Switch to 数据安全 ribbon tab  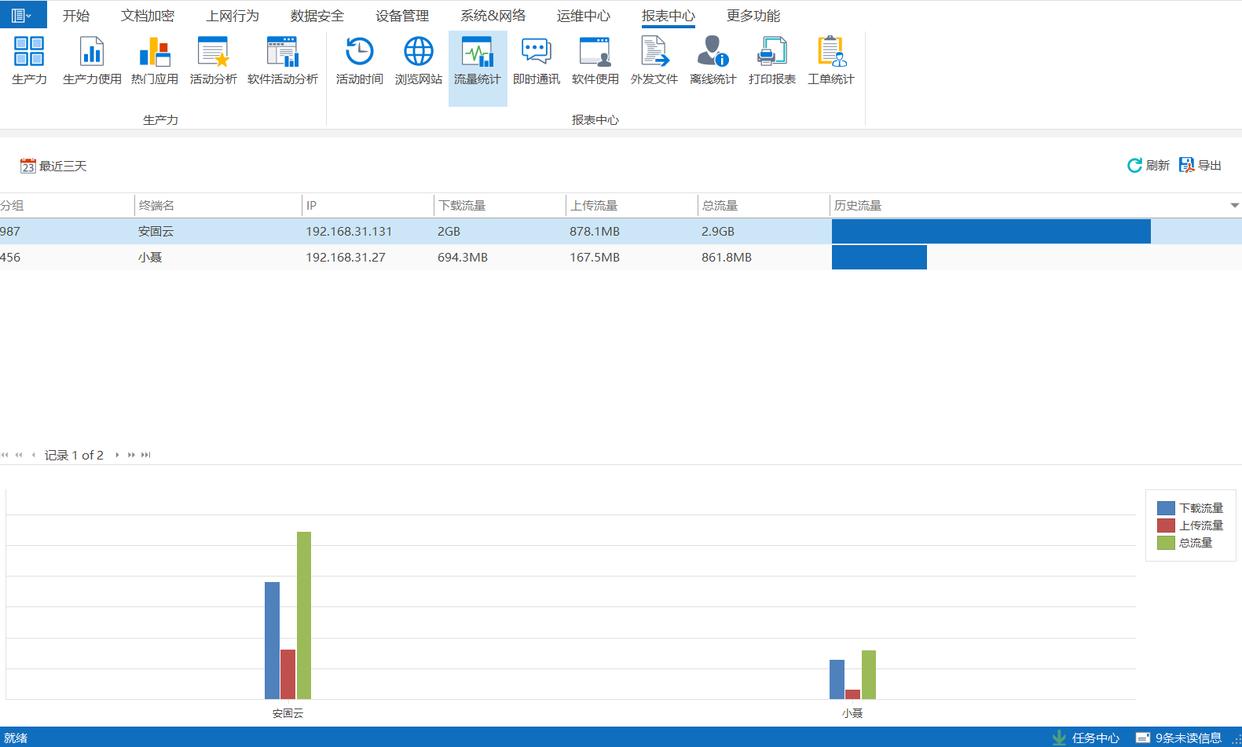pyautogui.click(x=317, y=16)
